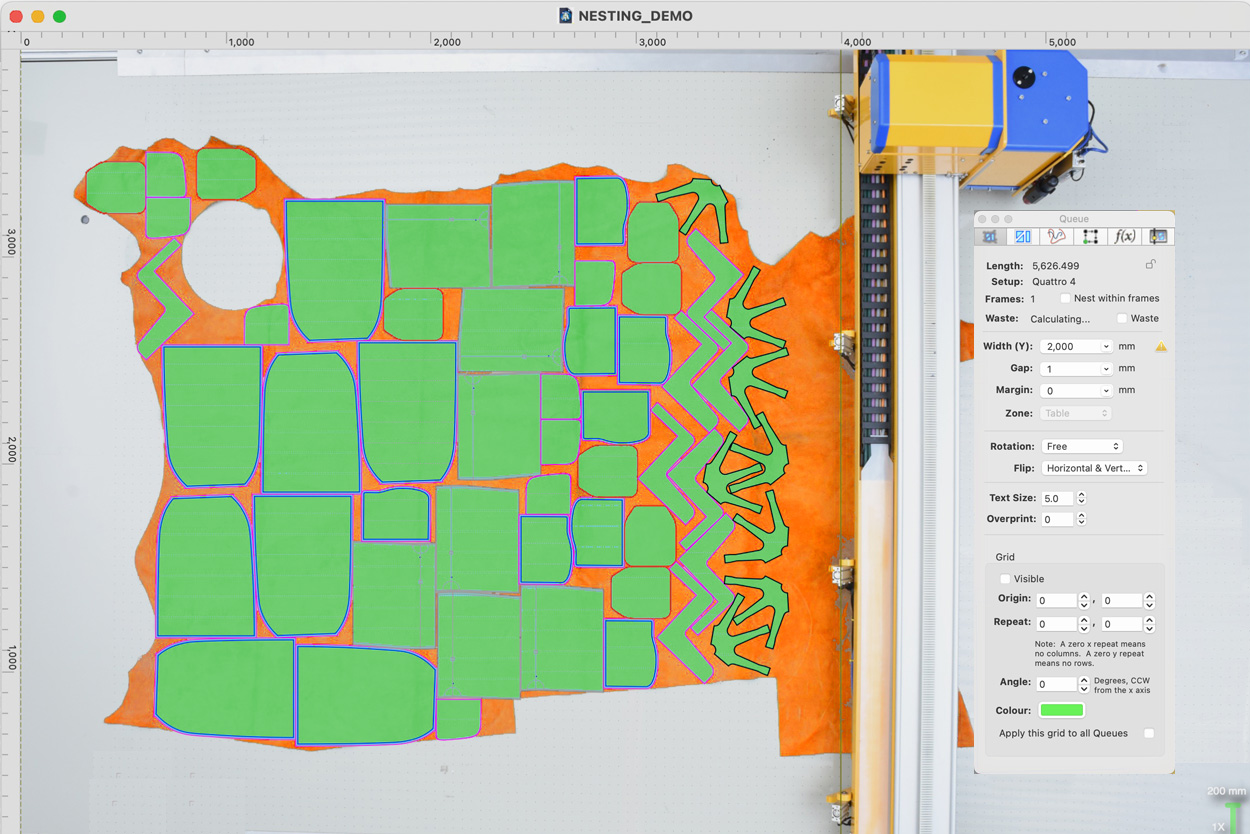Open the Rotation dropdown set to Free
Screen dimensions: 1250x834
coord(1082,446)
